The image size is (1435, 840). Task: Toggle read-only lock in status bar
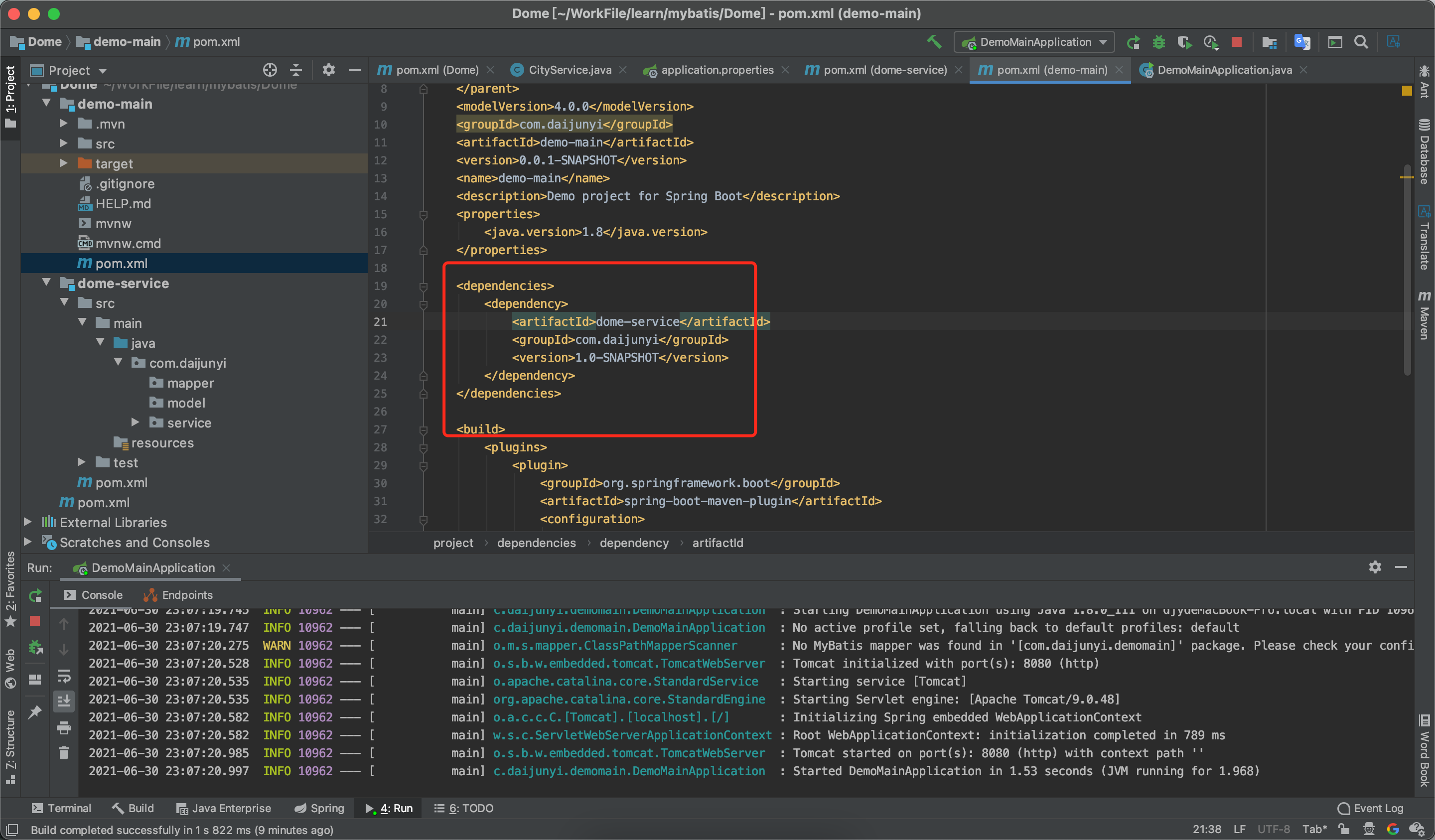(1344, 829)
